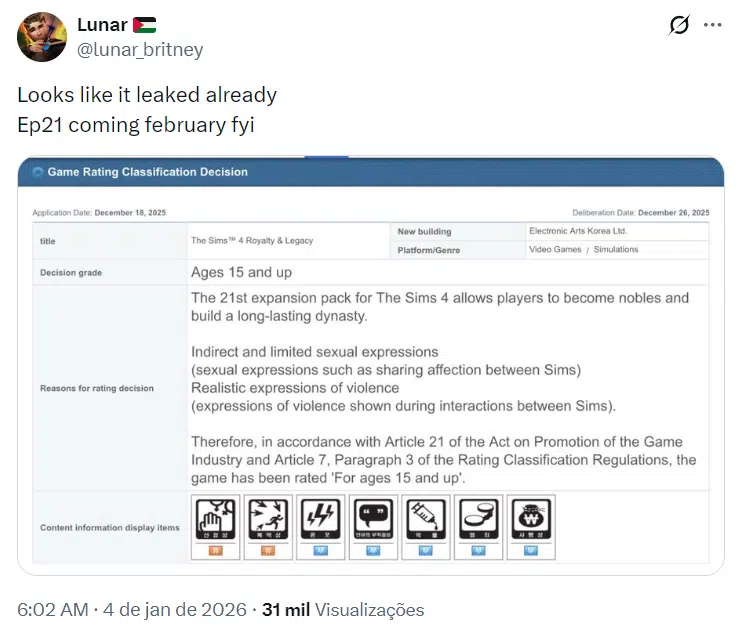The image size is (736, 639).
Task: Click Lunar's profile avatar
Action: pyautogui.click(x=42, y=37)
